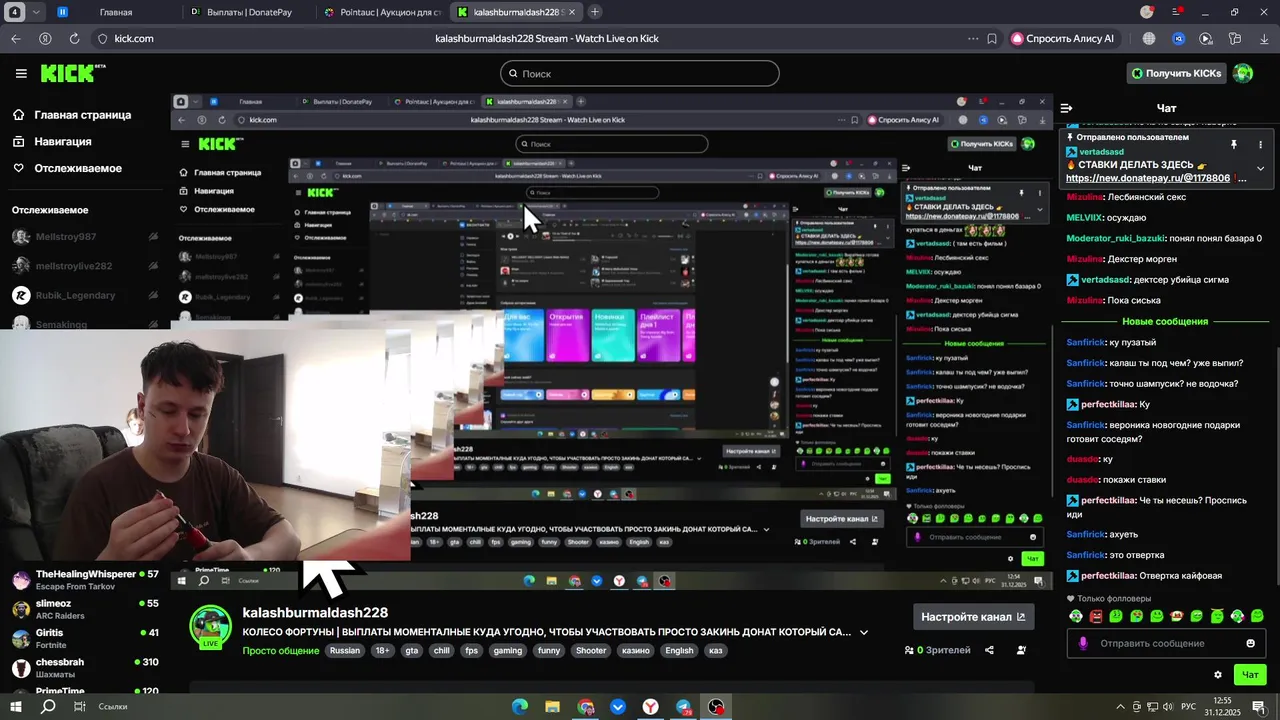
Task: Open the Kick hamburger menu
Action: pyautogui.click(x=21, y=73)
